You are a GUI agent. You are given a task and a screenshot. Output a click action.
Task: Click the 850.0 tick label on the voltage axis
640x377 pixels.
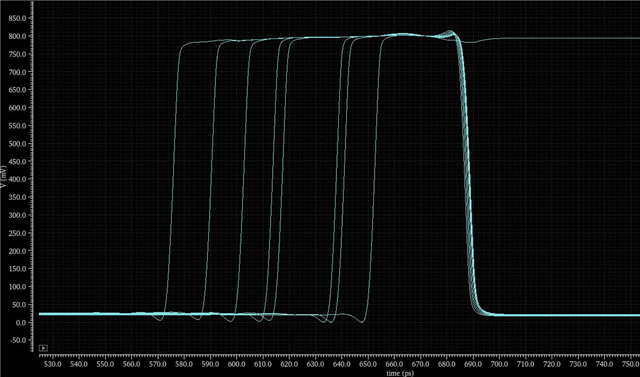tap(18, 18)
